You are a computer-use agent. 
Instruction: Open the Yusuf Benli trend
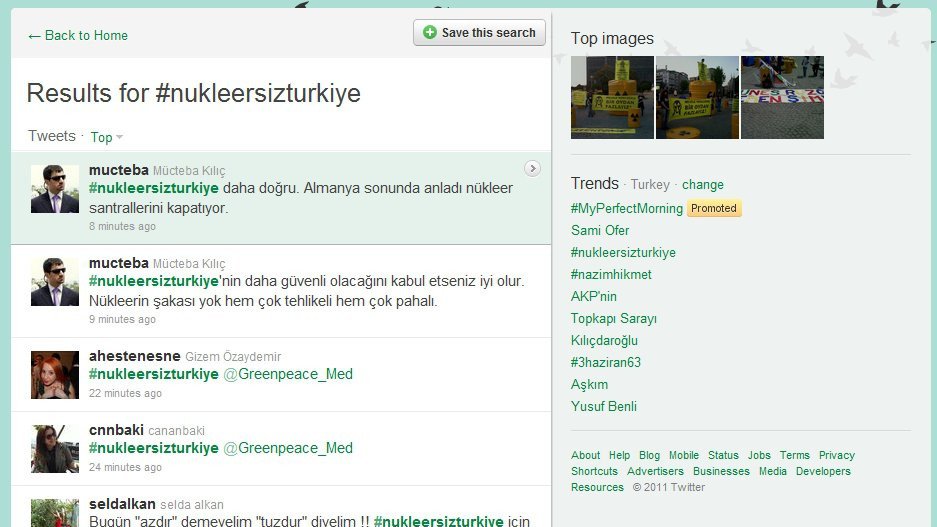click(604, 406)
